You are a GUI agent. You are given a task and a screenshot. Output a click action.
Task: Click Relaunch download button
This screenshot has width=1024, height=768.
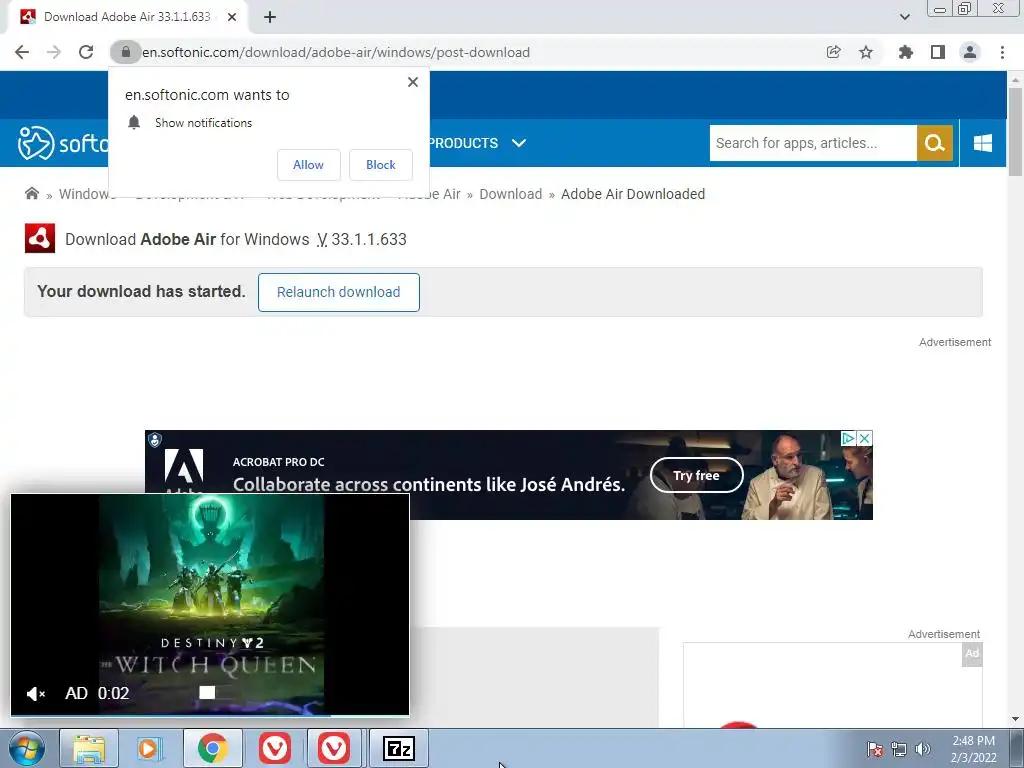click(x=338, y=292)
